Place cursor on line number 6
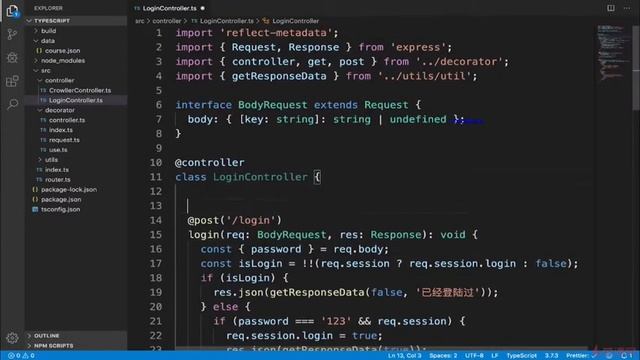This screenshot has height=360, width=640. tap(158, 105)
